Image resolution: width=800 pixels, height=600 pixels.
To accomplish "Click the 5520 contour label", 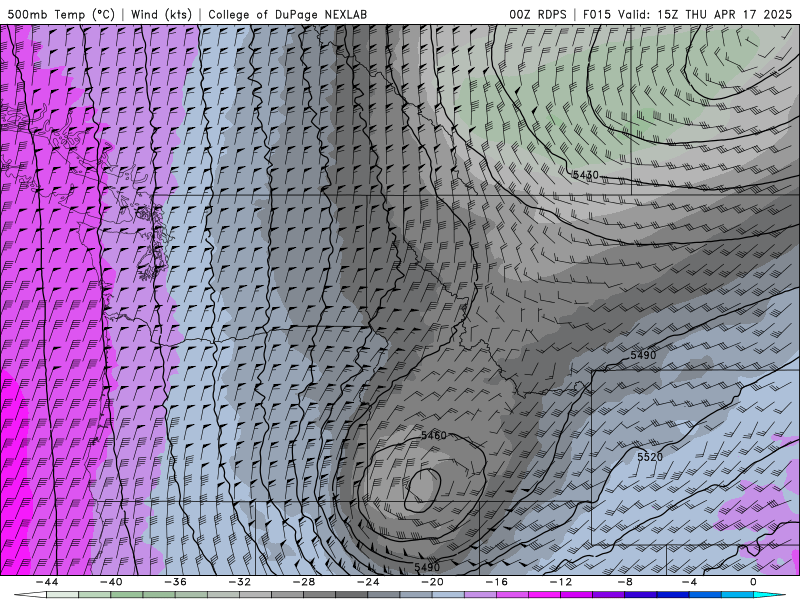I will coord(650,457).
